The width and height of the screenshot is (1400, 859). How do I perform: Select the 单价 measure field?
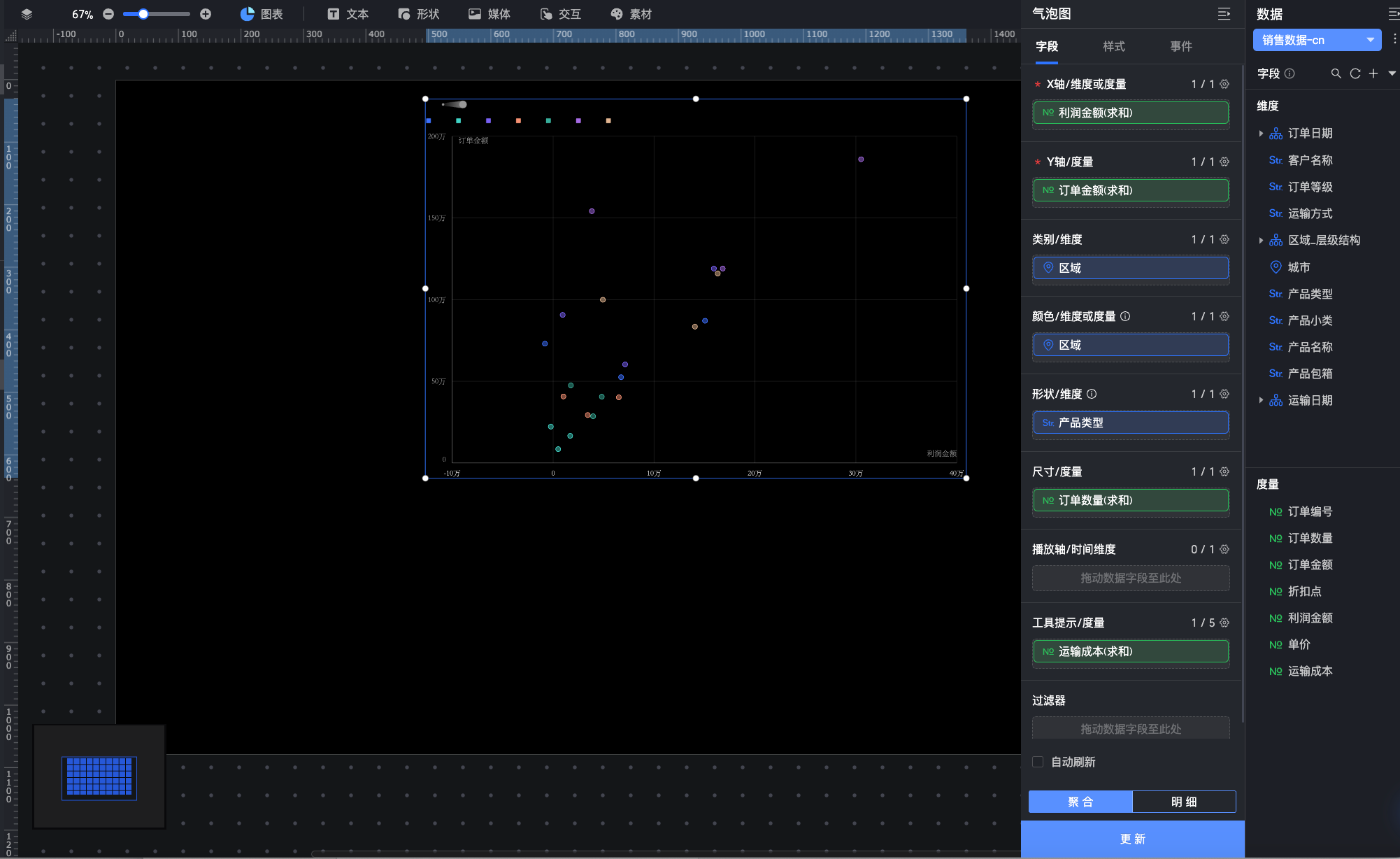click(x=1299, y=644)
